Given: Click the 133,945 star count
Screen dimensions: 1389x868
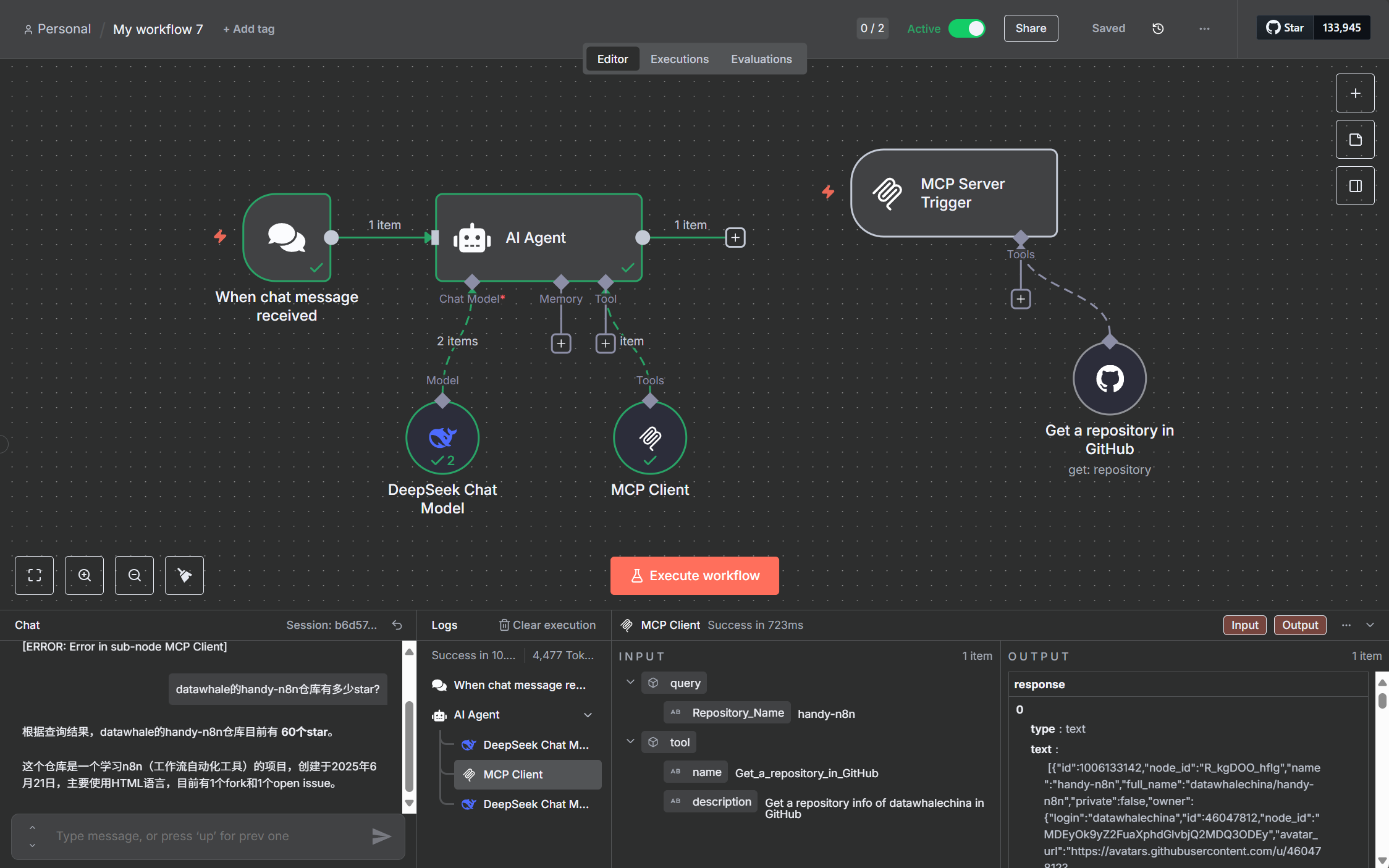Looking at the screenshot, I should (x=1341, y=28).
